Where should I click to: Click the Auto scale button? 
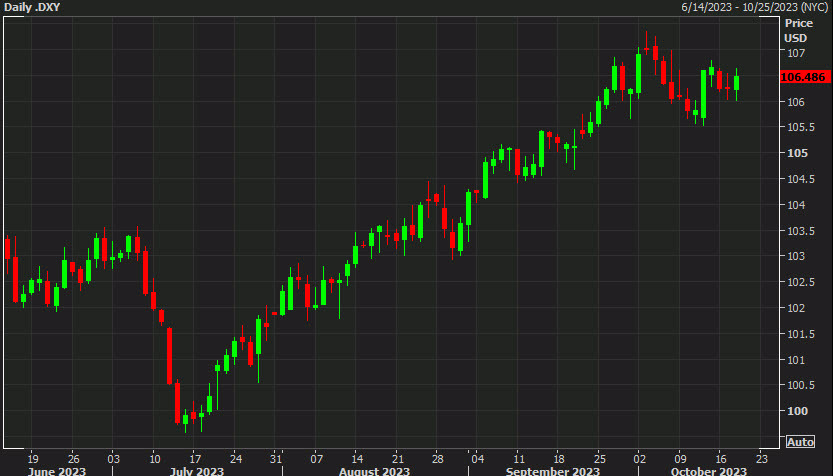tap(801, 442)
